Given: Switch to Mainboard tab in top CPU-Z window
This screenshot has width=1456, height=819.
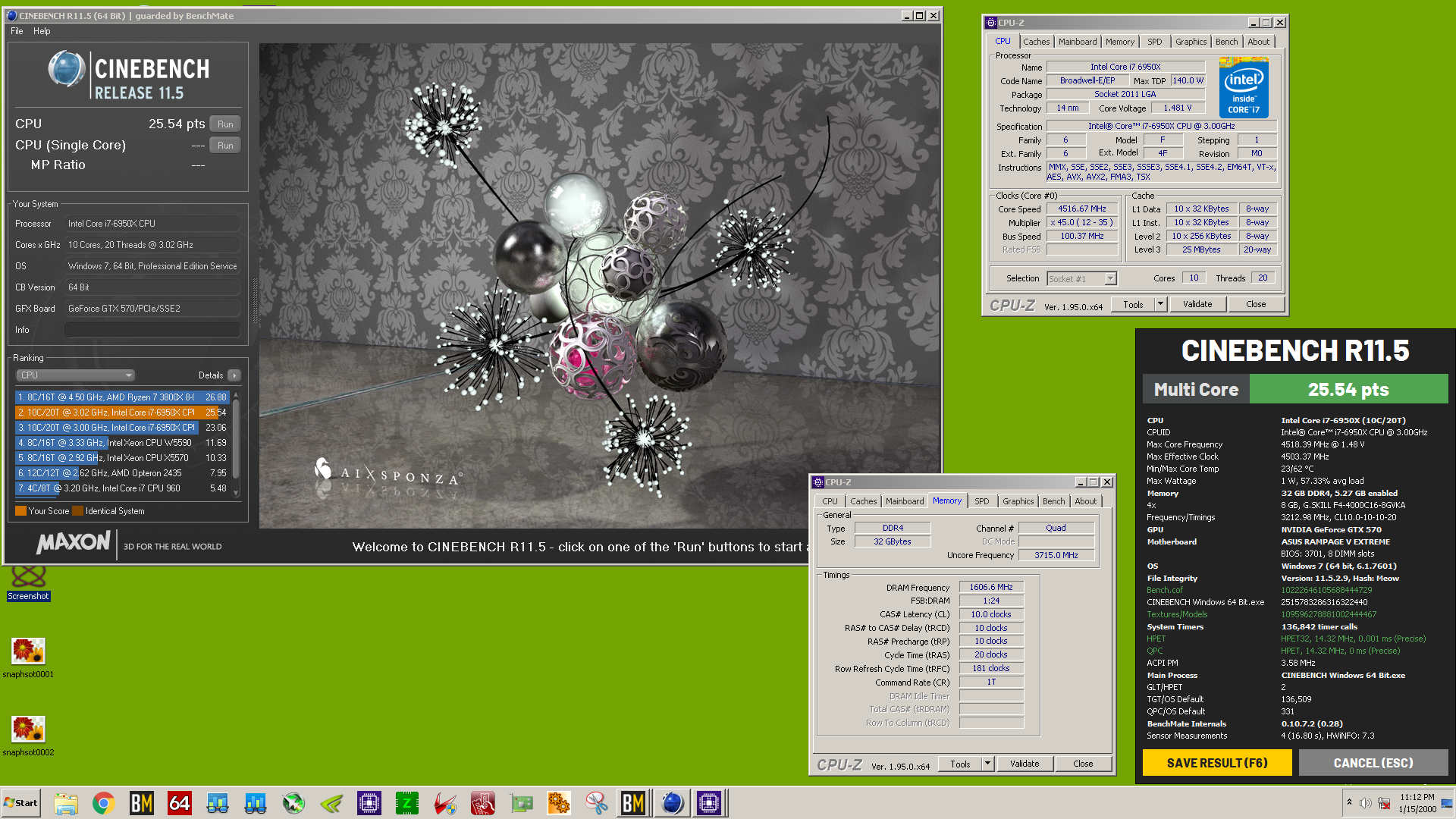Looking at the screenshot, I should coord(1078,42).
